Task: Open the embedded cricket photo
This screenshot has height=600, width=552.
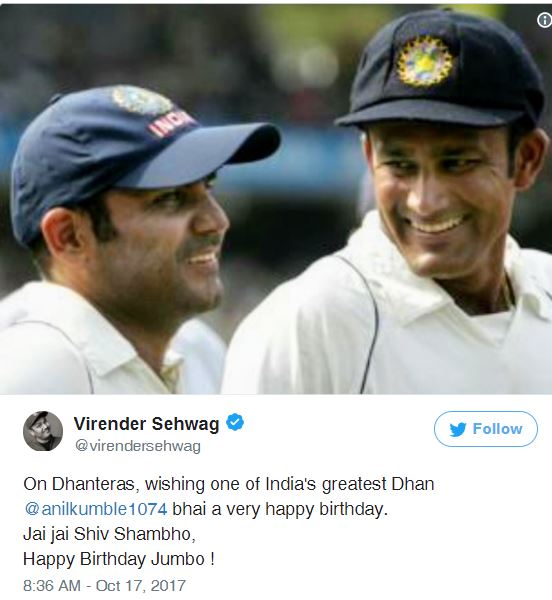Action: point(276,199)
